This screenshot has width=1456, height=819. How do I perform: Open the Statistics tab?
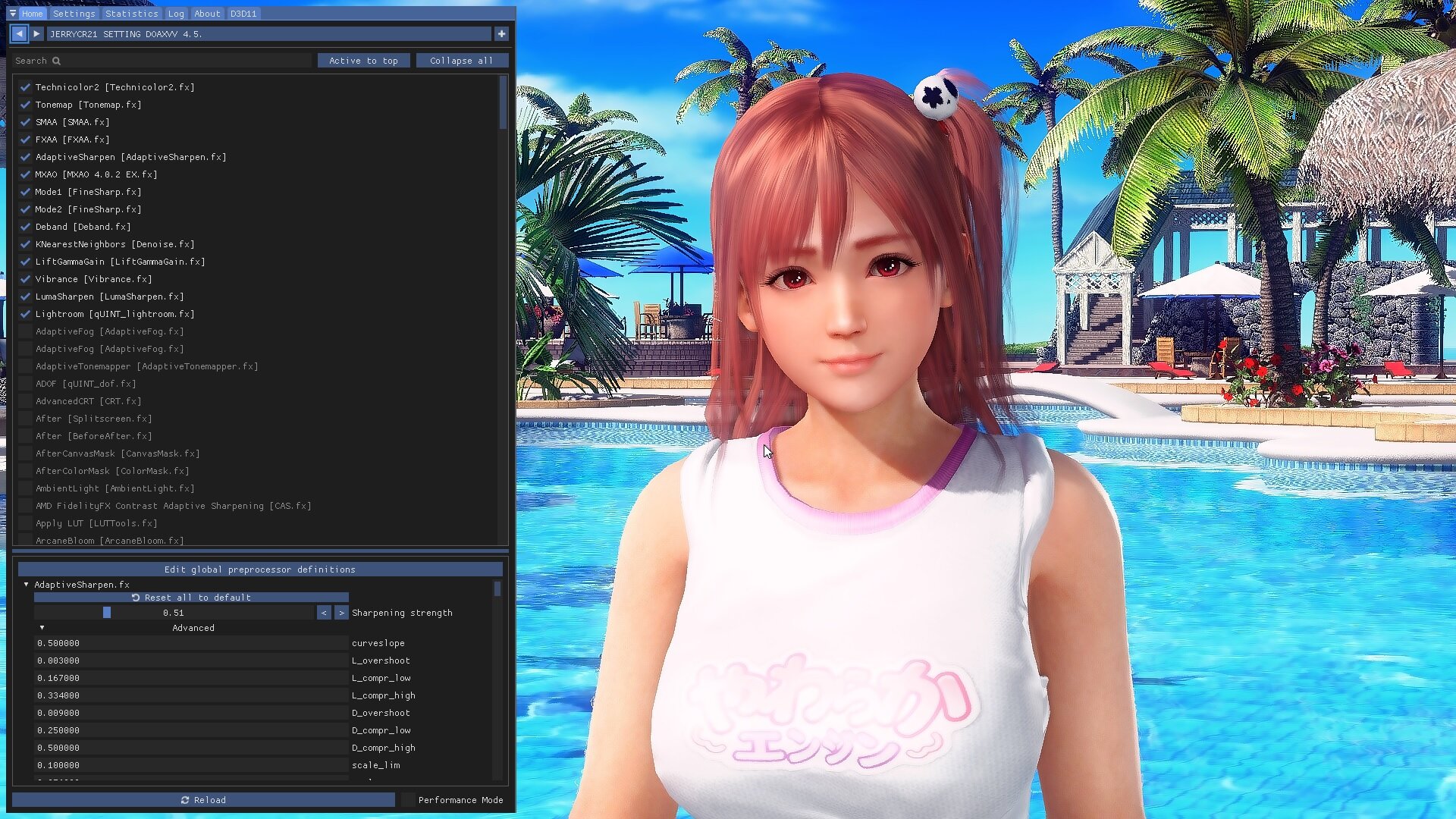[x=132, y=14]
